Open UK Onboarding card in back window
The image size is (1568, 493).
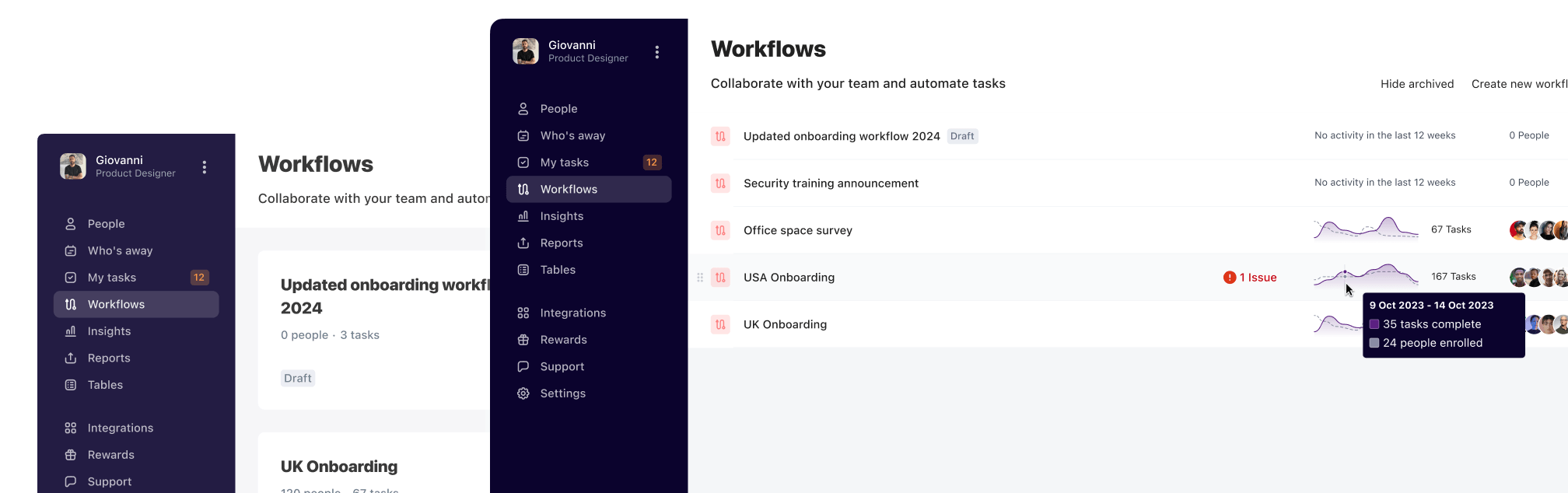[374, 463]
